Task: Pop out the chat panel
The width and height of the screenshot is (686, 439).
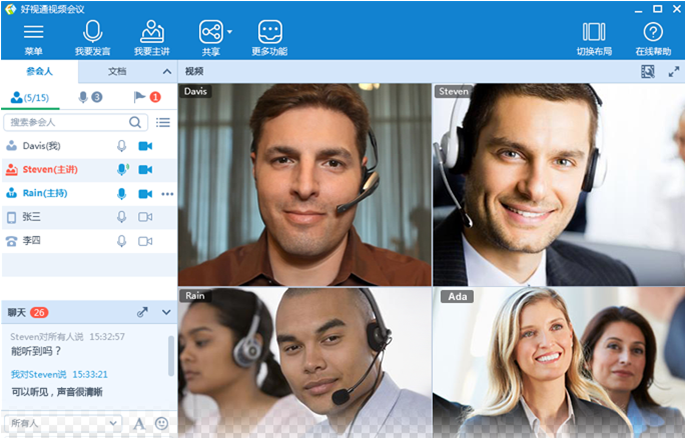Action: 142,313
